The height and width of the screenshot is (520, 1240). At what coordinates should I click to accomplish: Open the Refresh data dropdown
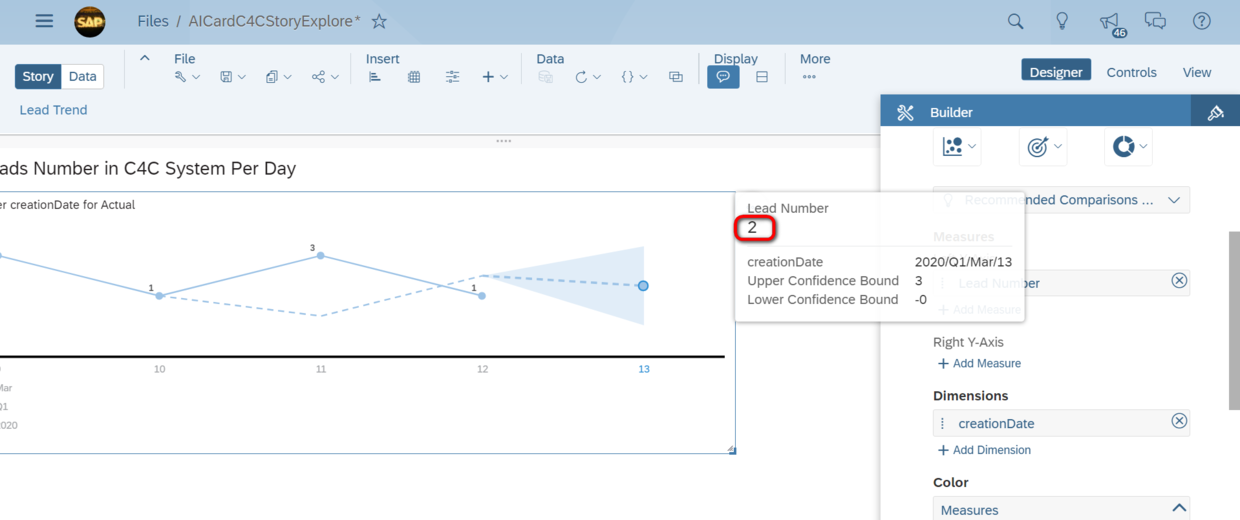click(x=587, y=77)
